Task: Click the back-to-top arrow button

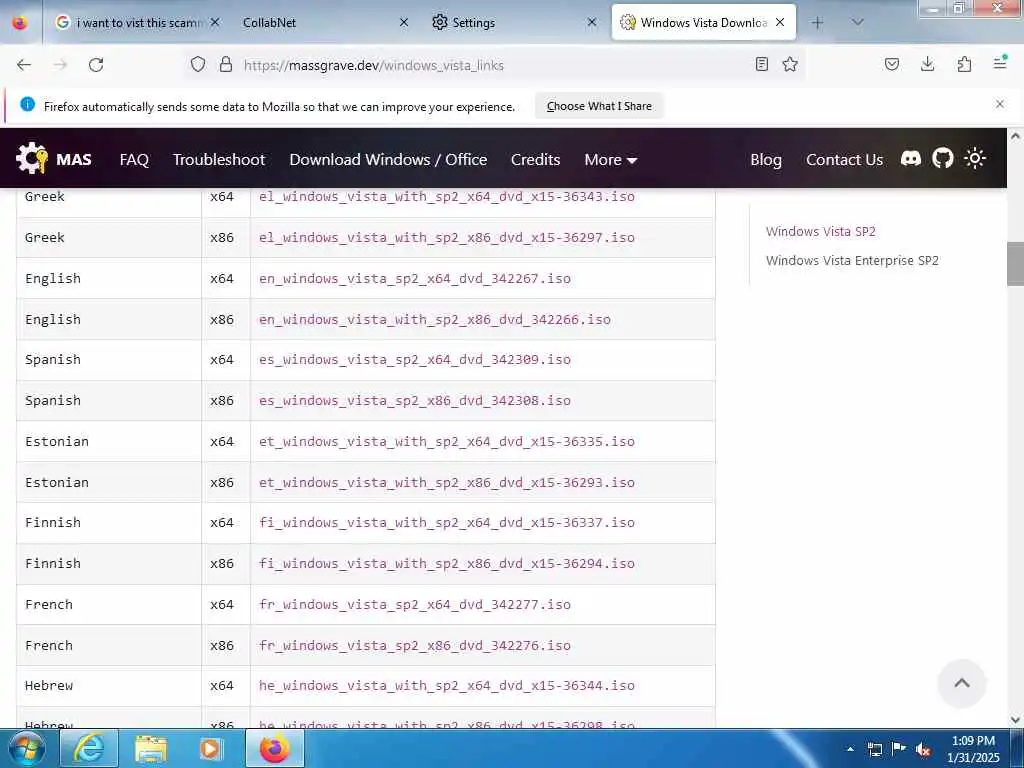Action: (961, 683)
